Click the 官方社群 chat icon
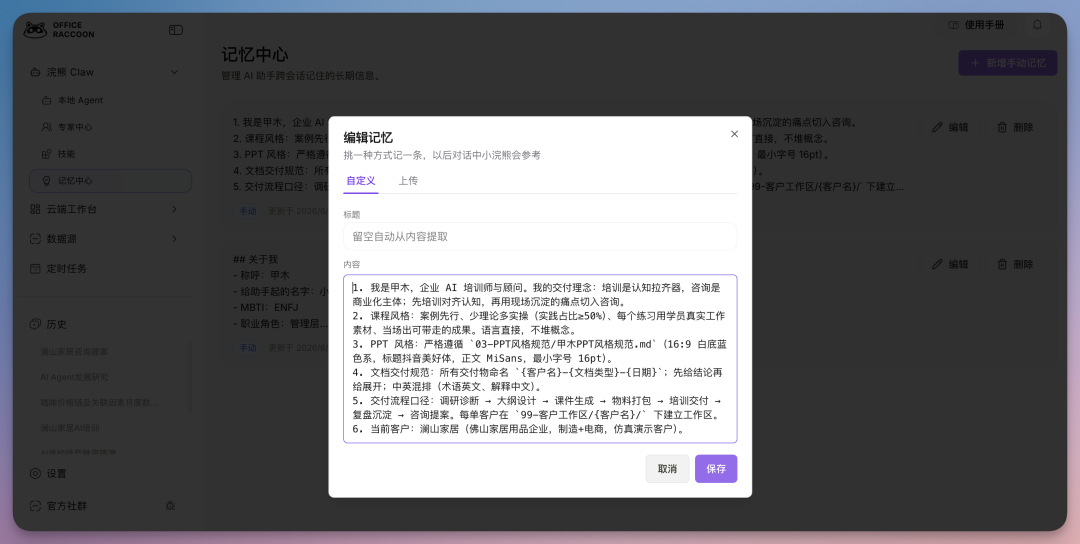The image size is (1080, 544). pos(35,505)
